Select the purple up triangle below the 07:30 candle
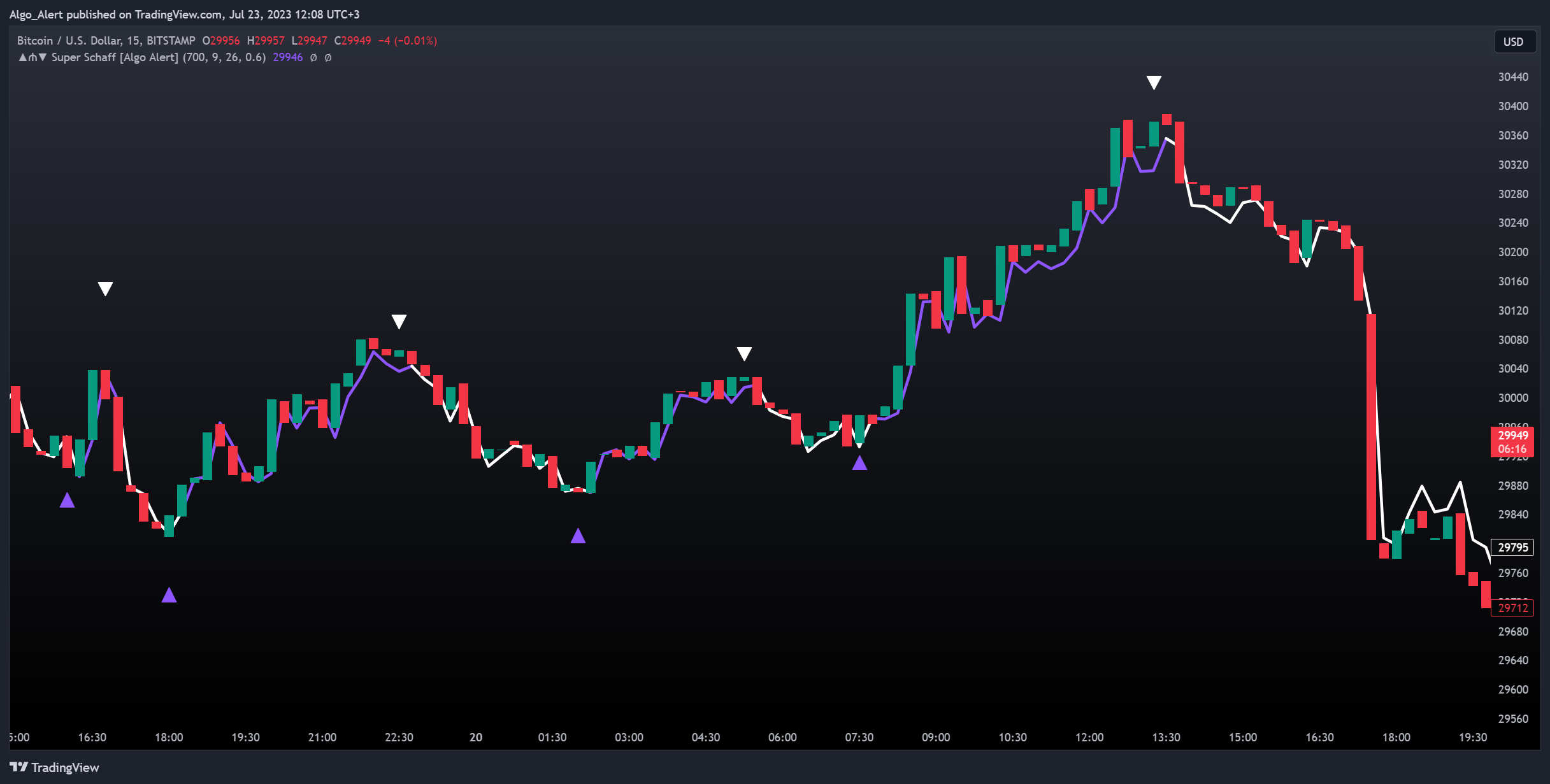 pyautogui.click(x=859, y=463)
